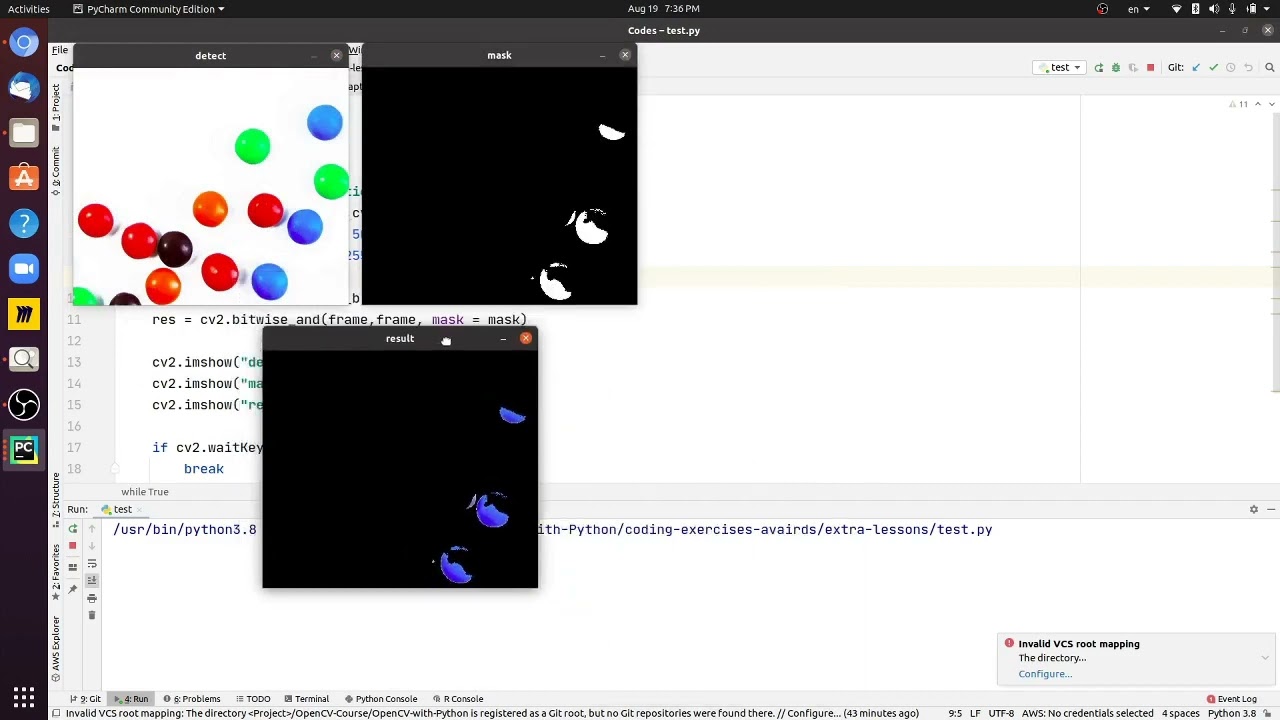This screenshot has width=1280, height=720.
Task: Open the Event Log
Action: [x=1231, y=699]
